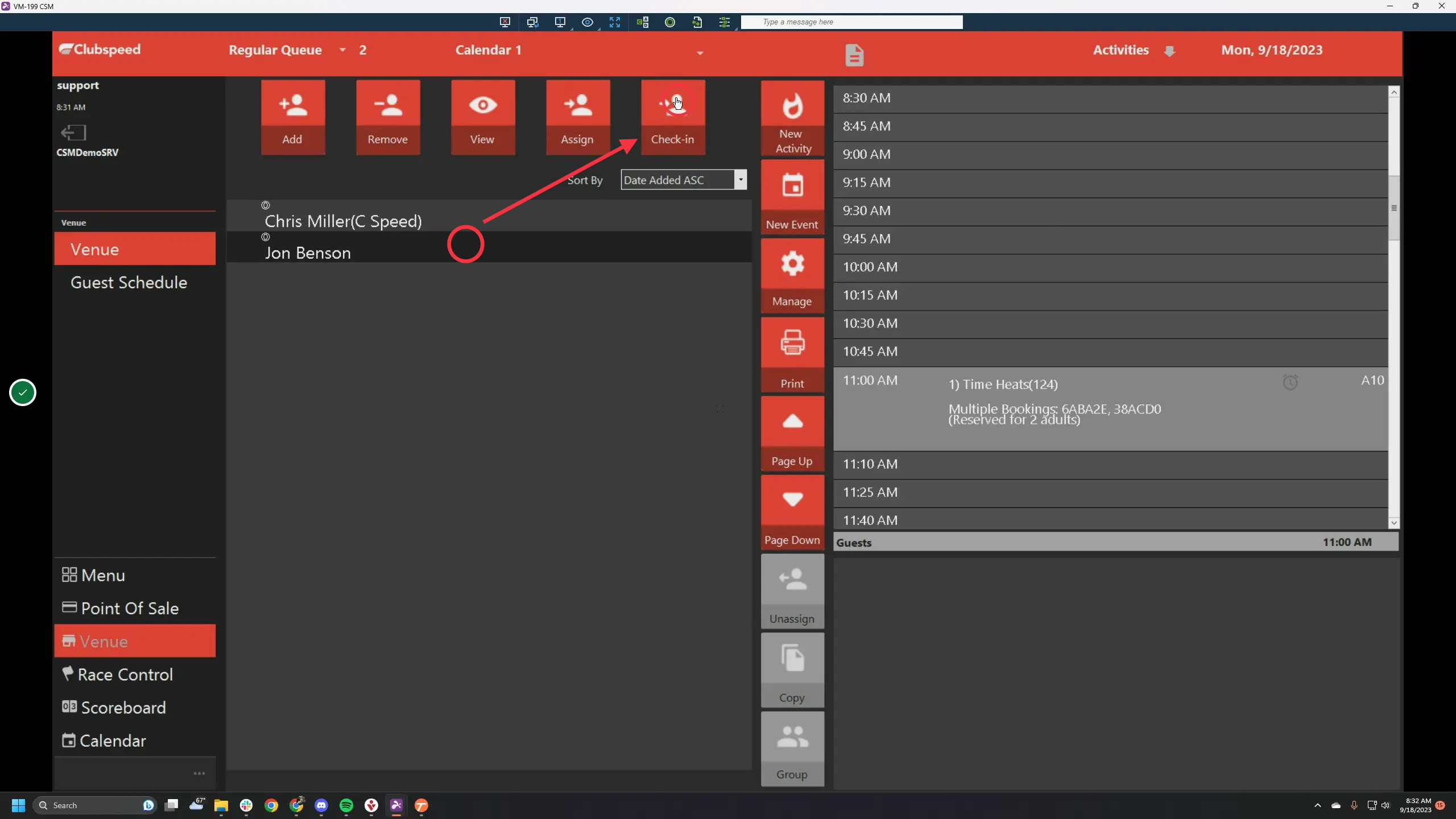Viewport: 1456px width, 819px height.
Task: Open Discord from the taskbar
Action: pyautogui.click(x=321, y=805)
